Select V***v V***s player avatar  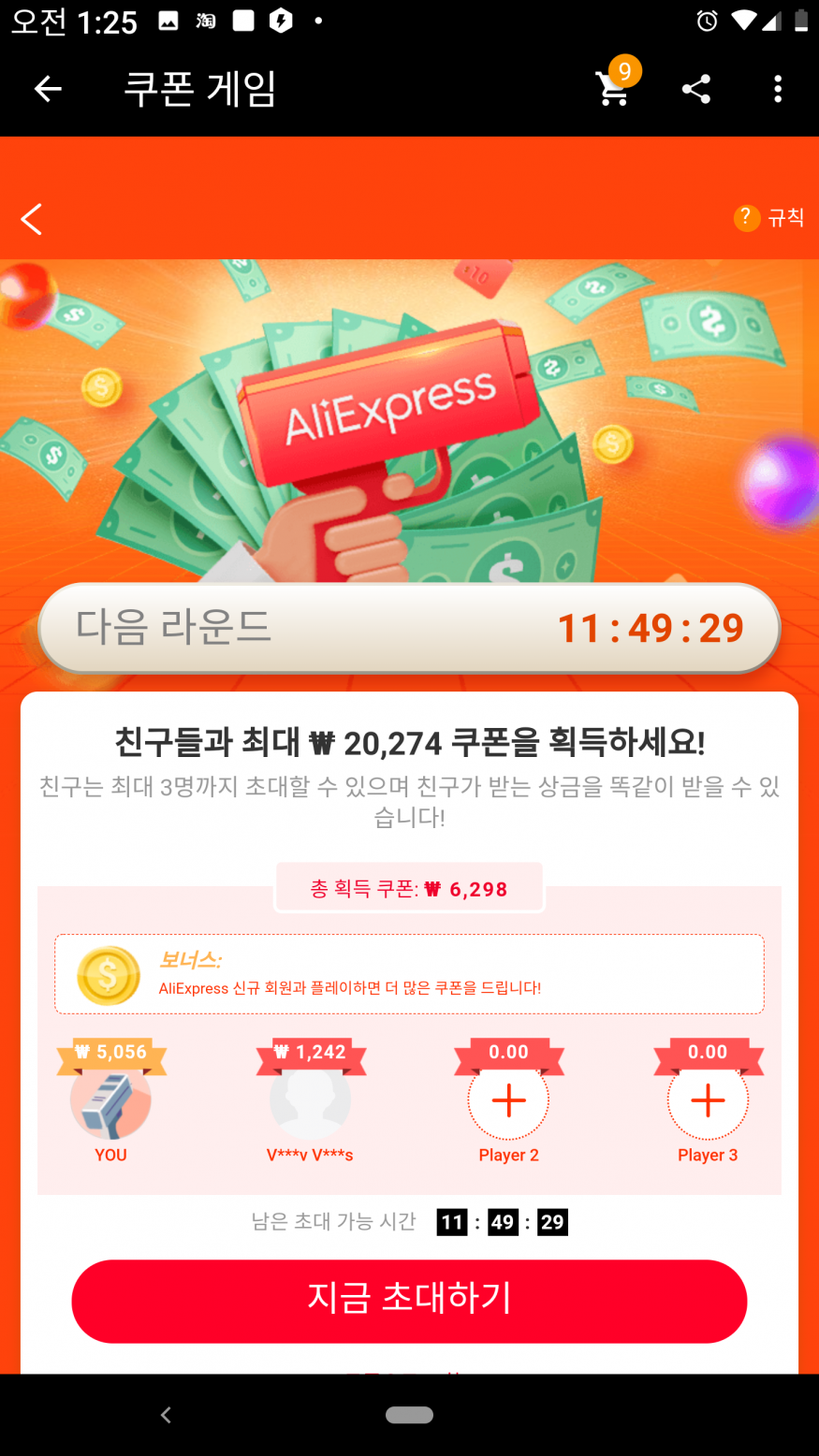[x=310, y=1099]
